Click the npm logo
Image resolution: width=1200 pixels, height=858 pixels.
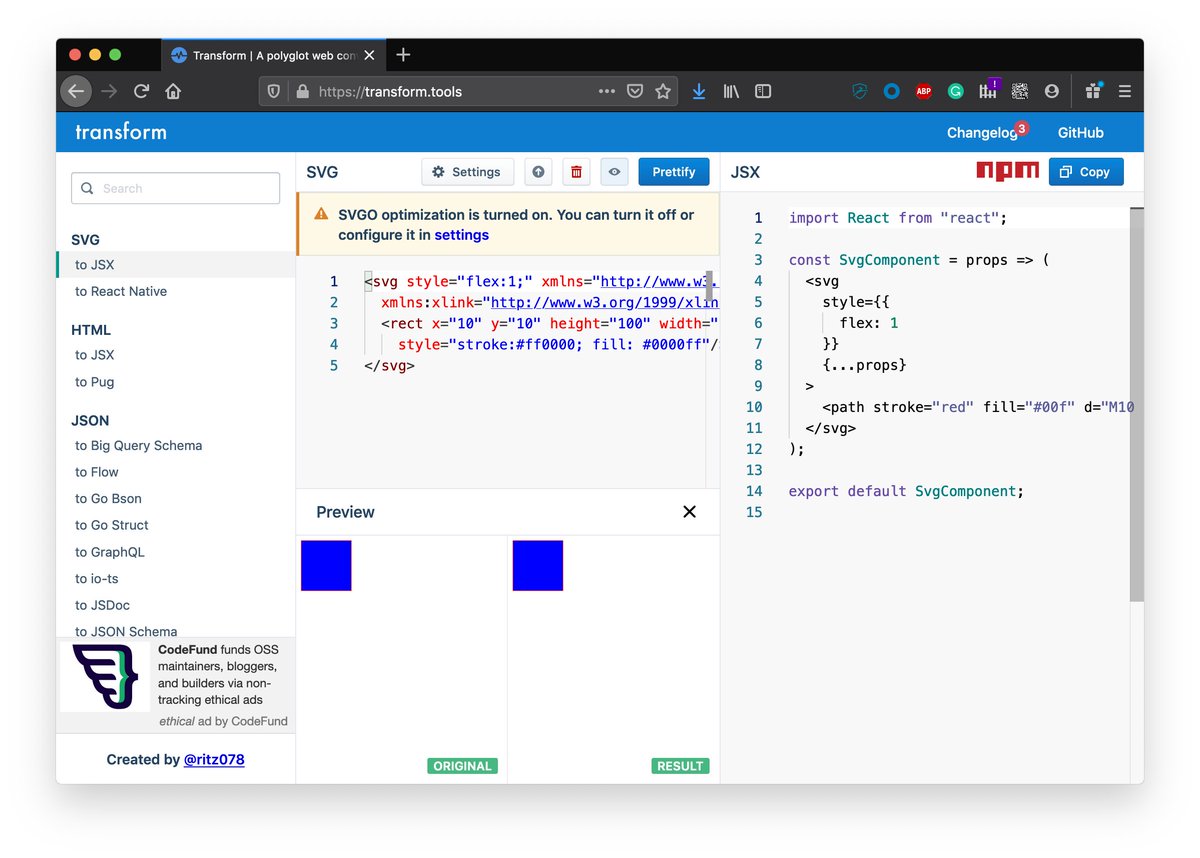(1007, 171)
